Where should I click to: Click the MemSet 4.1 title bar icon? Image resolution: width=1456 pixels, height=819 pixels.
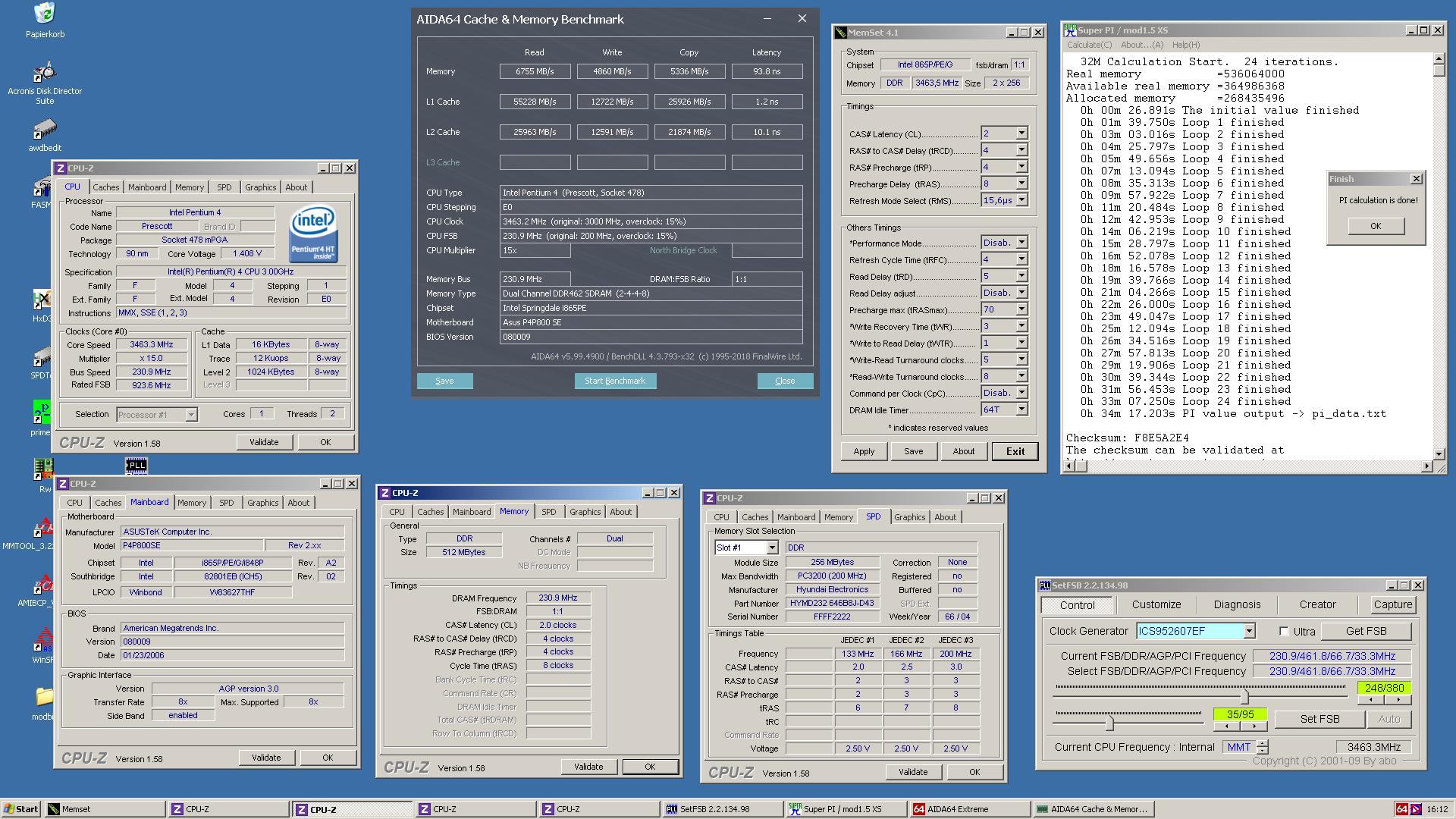pyautogui.click(x=840, y=33)
